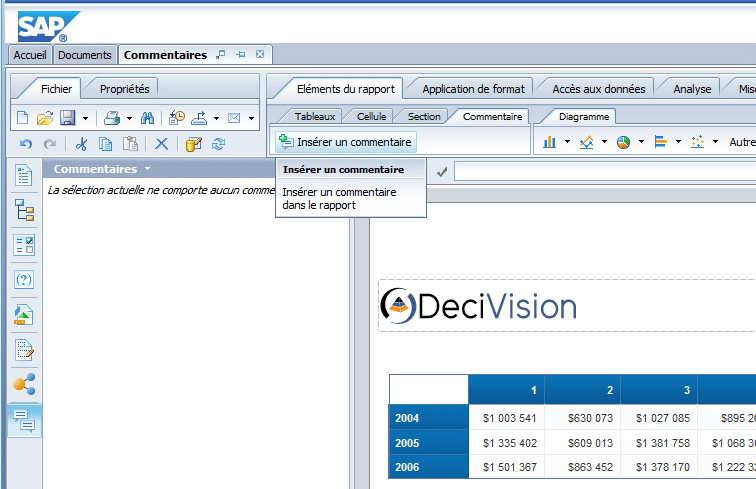Click the Insérer un commentaire button
The height and width of the screenshot is (489, 756).
pyautogui.click(x=346, y=142)
